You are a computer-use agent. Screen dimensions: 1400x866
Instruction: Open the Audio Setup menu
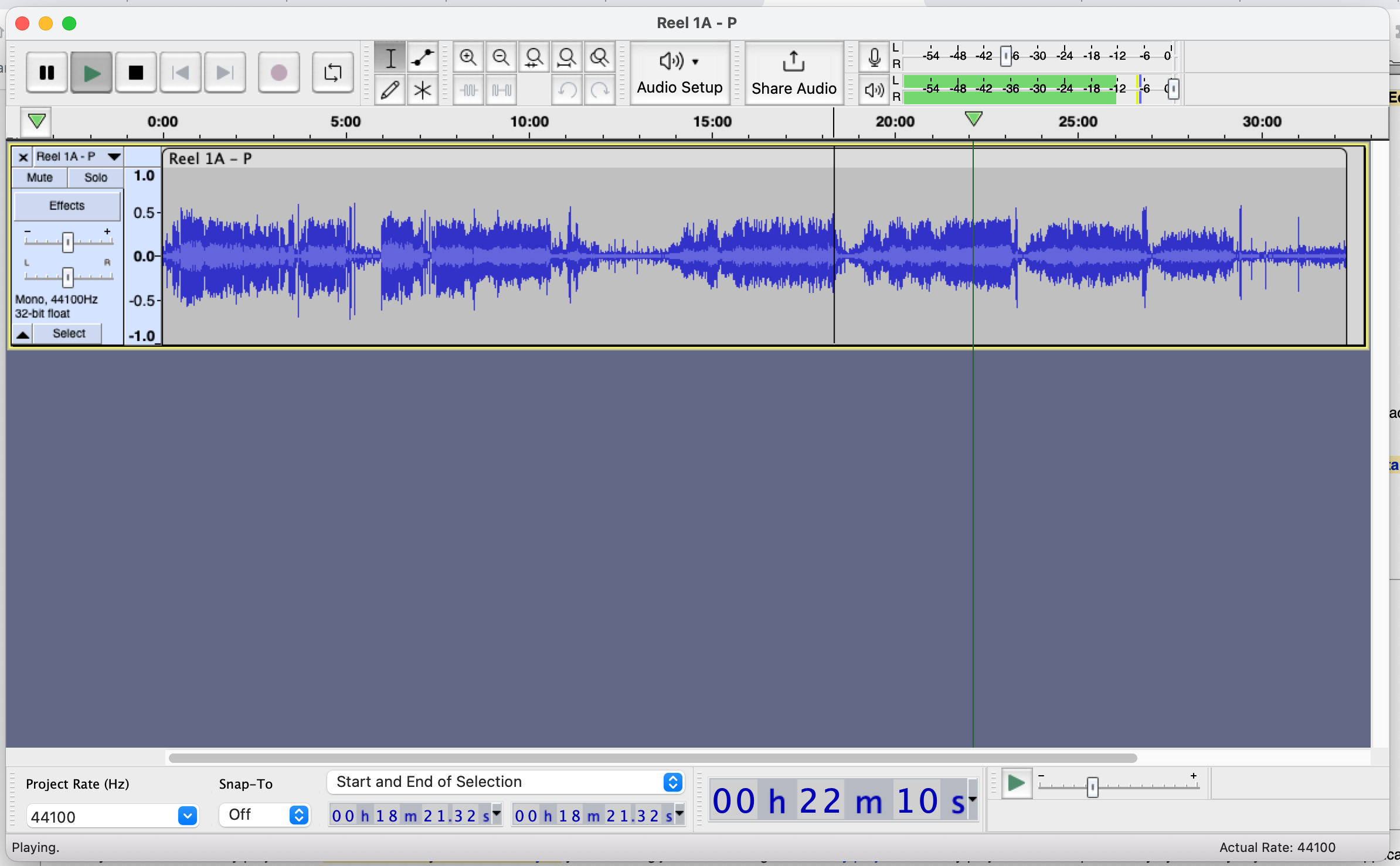coord(679,73)
